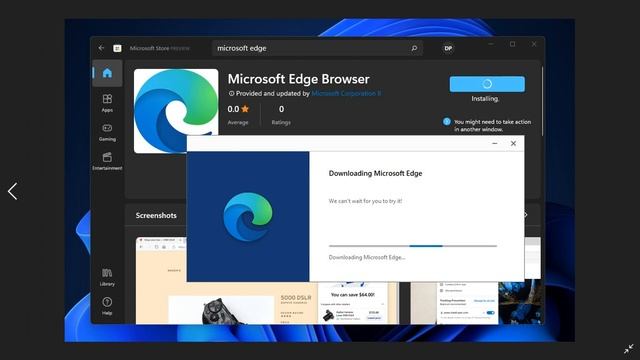
Task: Click the Downloading Microsoft Edge... status text
Action: pos(367,257)
